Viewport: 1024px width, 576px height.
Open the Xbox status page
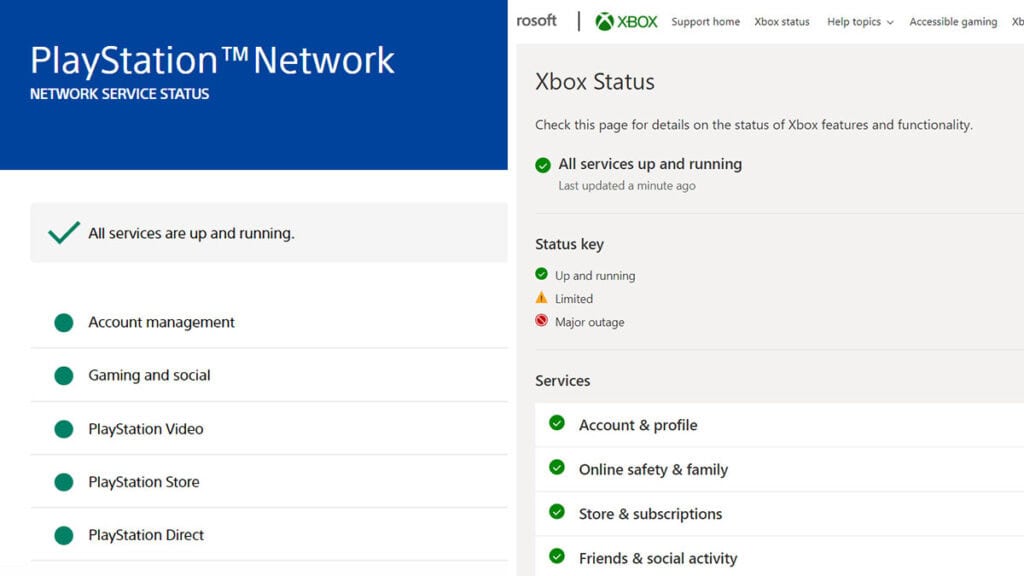[782, 21]
